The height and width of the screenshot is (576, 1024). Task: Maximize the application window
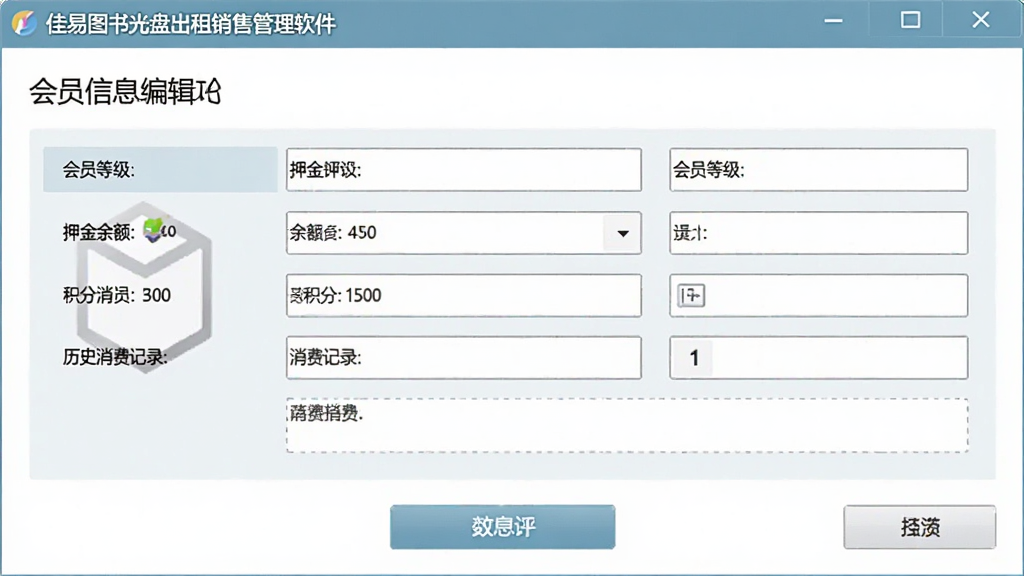click(910, 21)
